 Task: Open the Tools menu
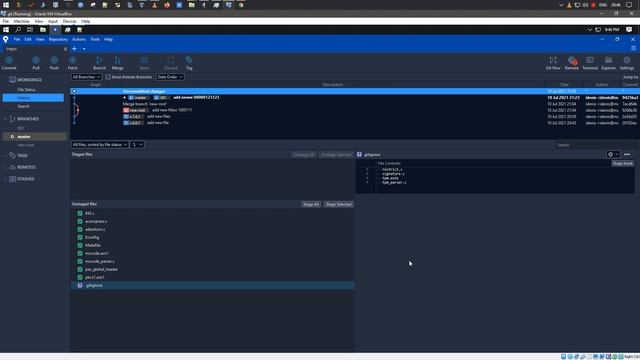[95, 39]
